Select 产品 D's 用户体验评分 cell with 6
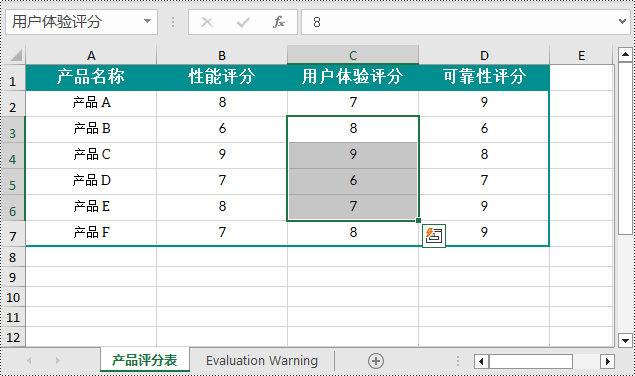 tap(353, 181)
